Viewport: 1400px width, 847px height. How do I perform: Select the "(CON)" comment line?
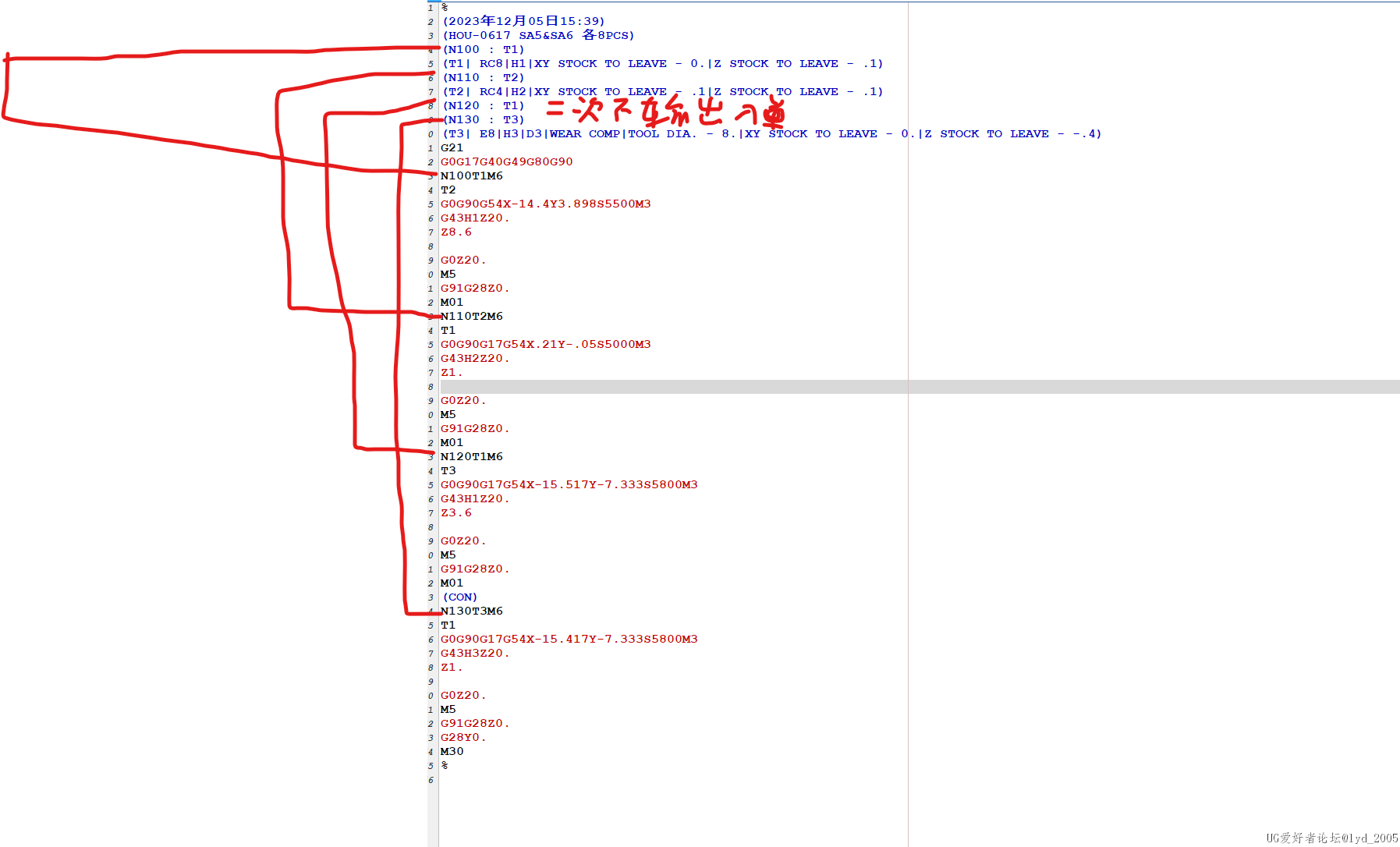point(460,597)
